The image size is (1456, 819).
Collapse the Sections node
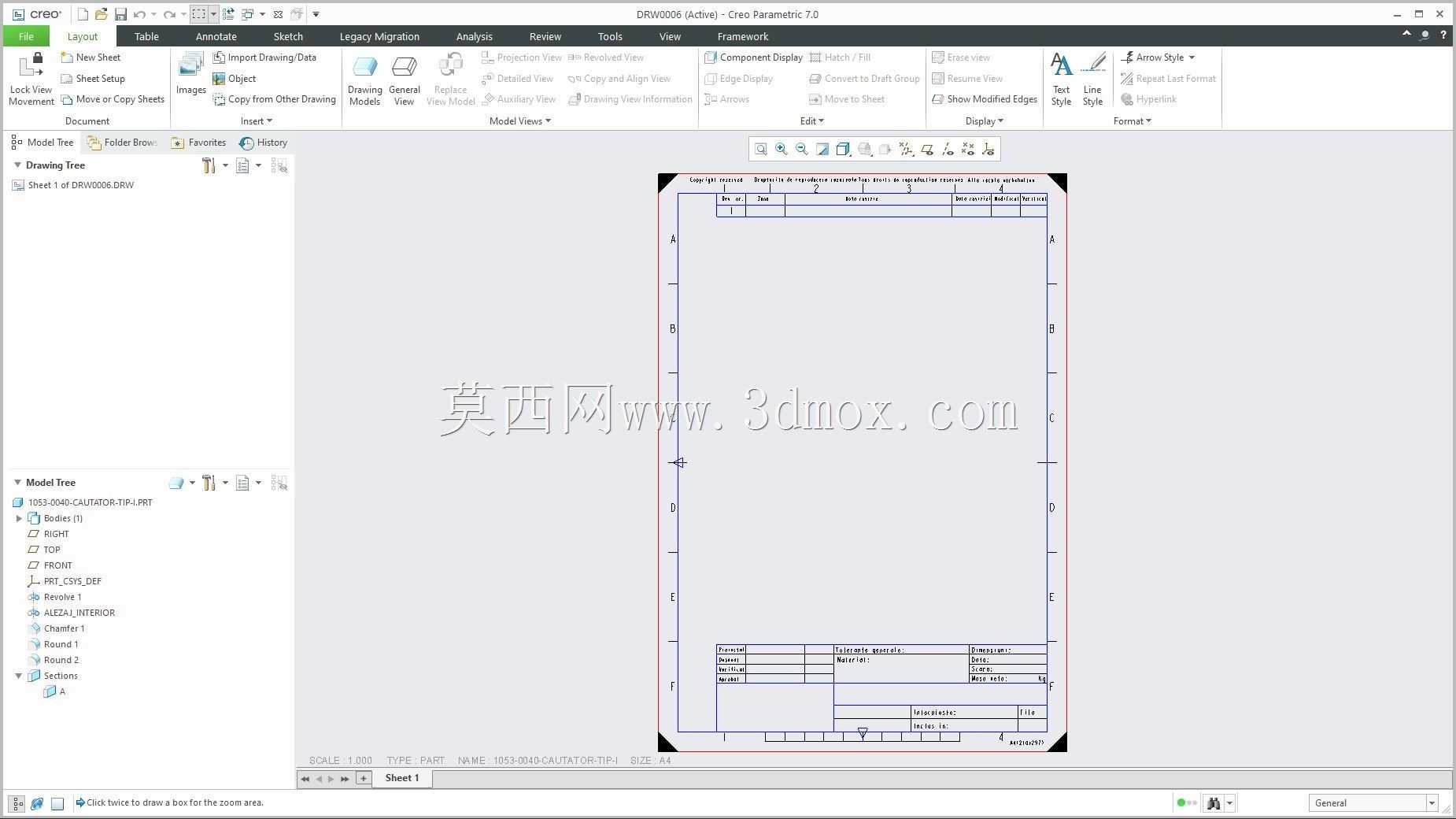(19, 676)
